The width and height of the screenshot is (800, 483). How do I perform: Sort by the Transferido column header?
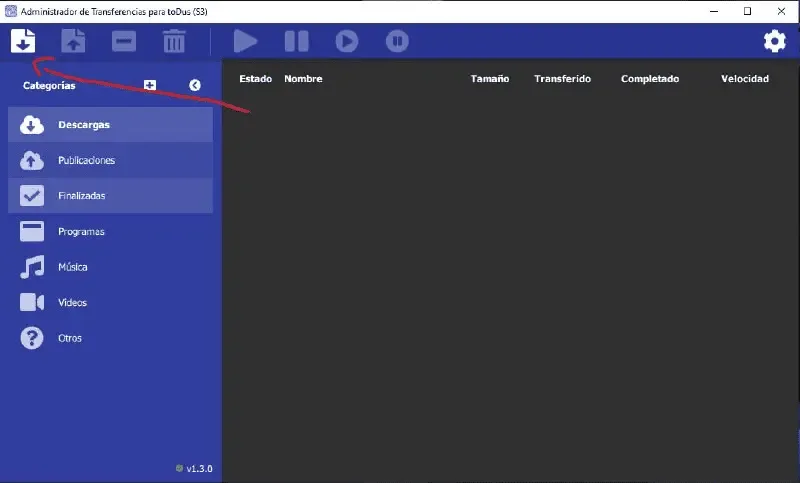563,79
